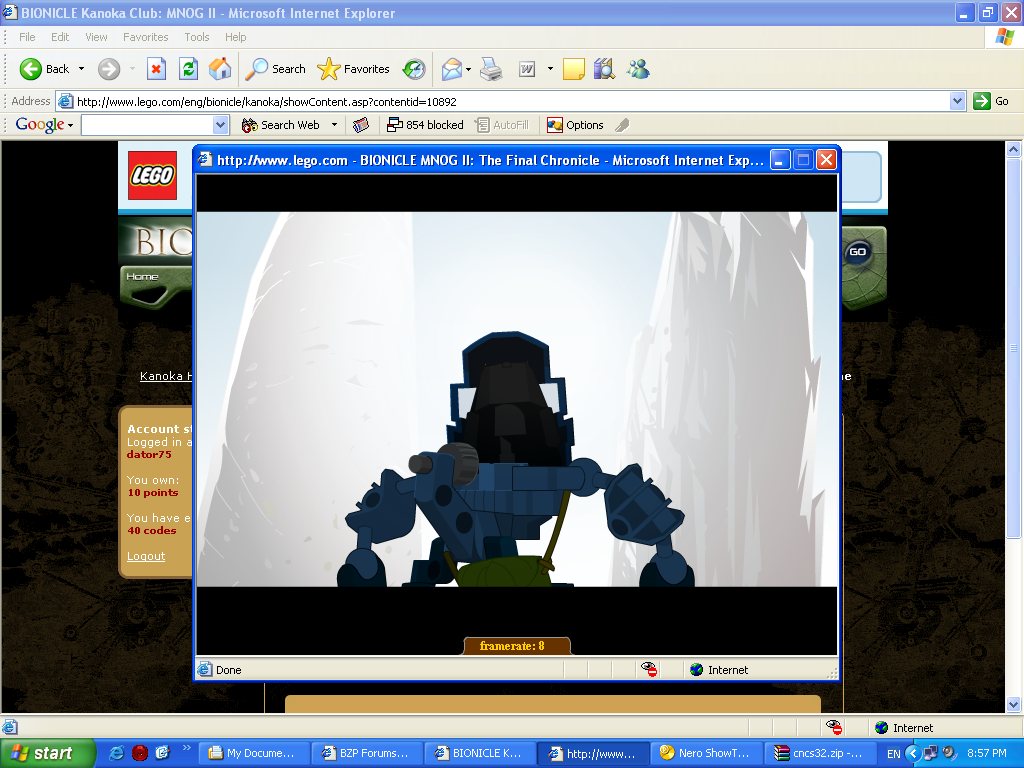Image resolution: width=1024 pixels, height=768 pixels.
Task: Click the Research books icon
Action: click(x=605, y=69)
